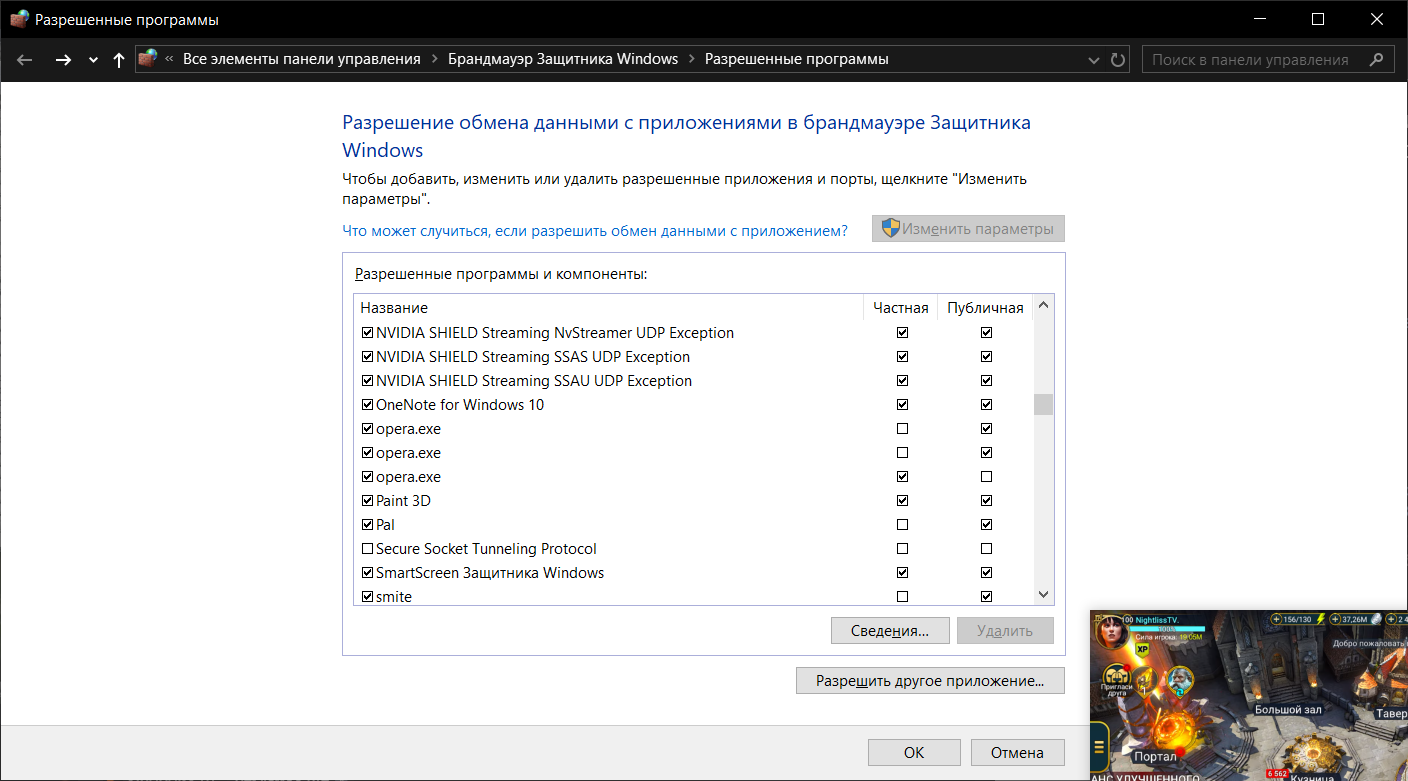Enable Secure Socket Tunneling Protocol checkbox
Viewport: 1408px width, 781px height.
pos(367,549)
